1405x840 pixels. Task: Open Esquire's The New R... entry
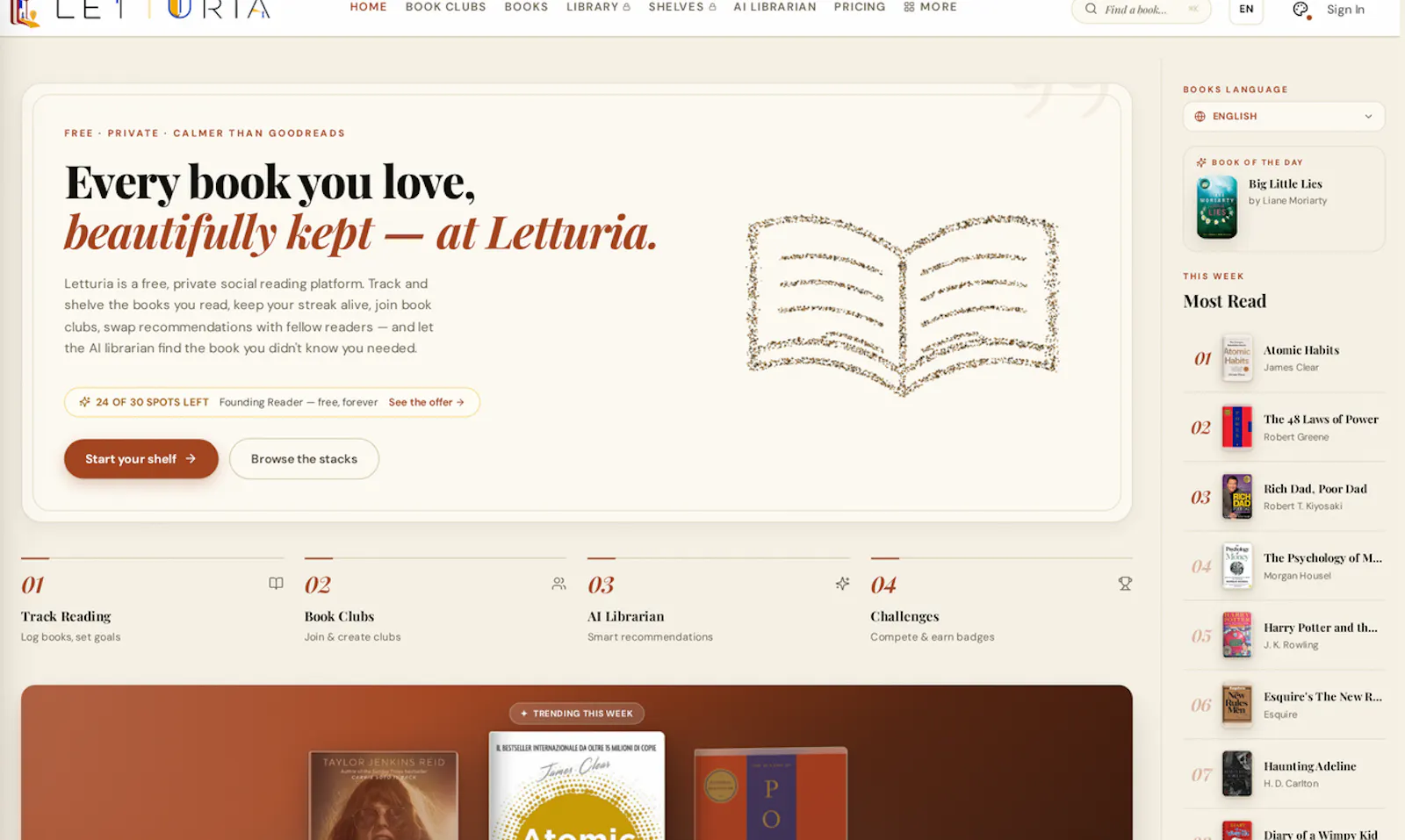tap(1322, 697)
